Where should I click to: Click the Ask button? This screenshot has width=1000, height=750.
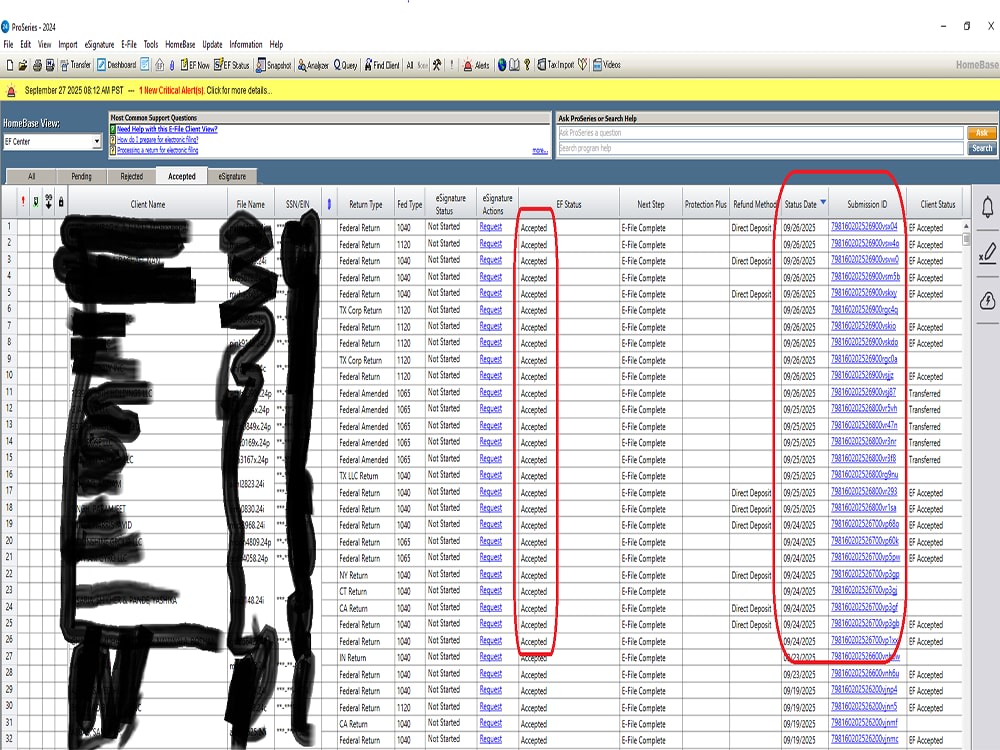982,133
